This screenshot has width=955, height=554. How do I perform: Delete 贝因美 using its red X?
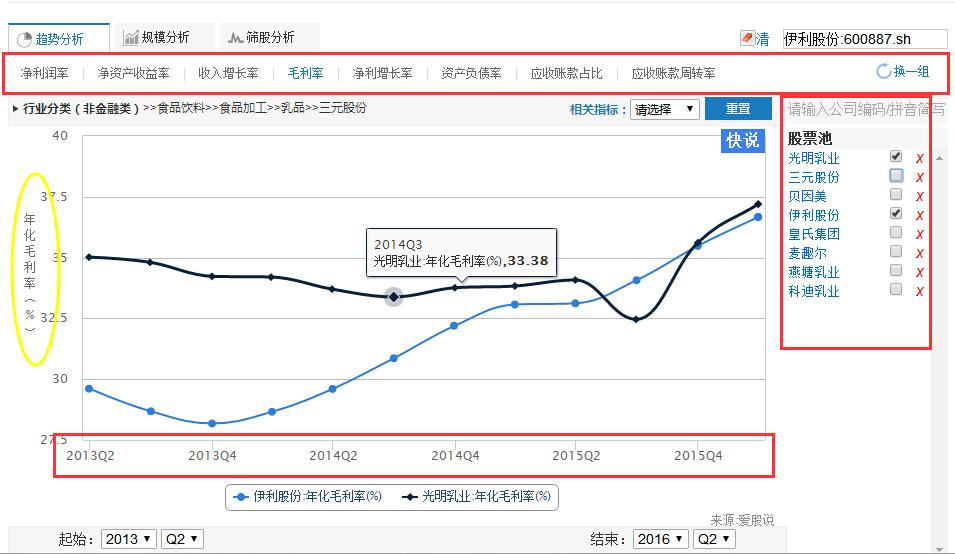tap(920, 197)
